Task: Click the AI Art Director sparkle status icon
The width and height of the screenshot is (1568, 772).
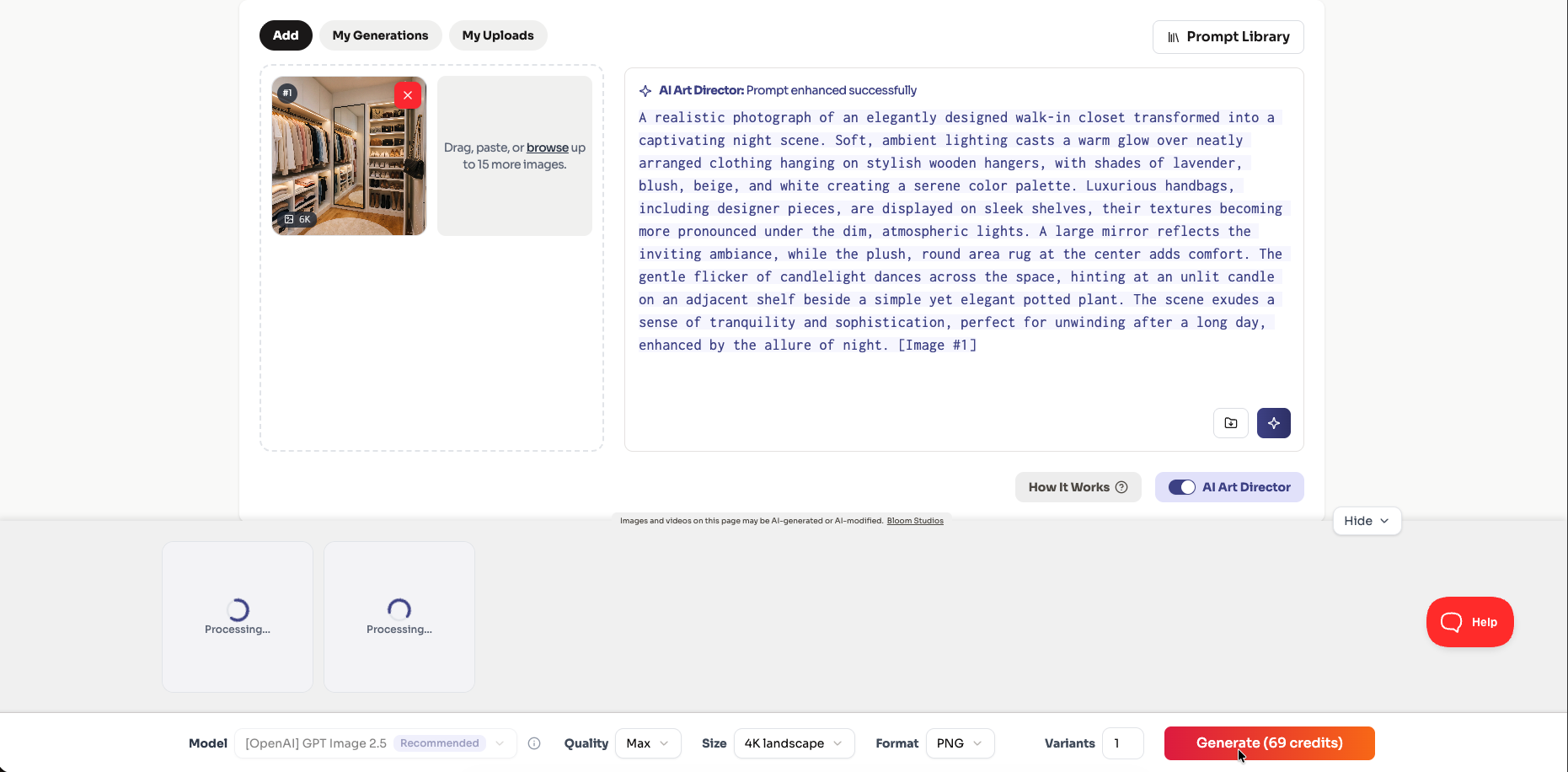Action: 645,91
